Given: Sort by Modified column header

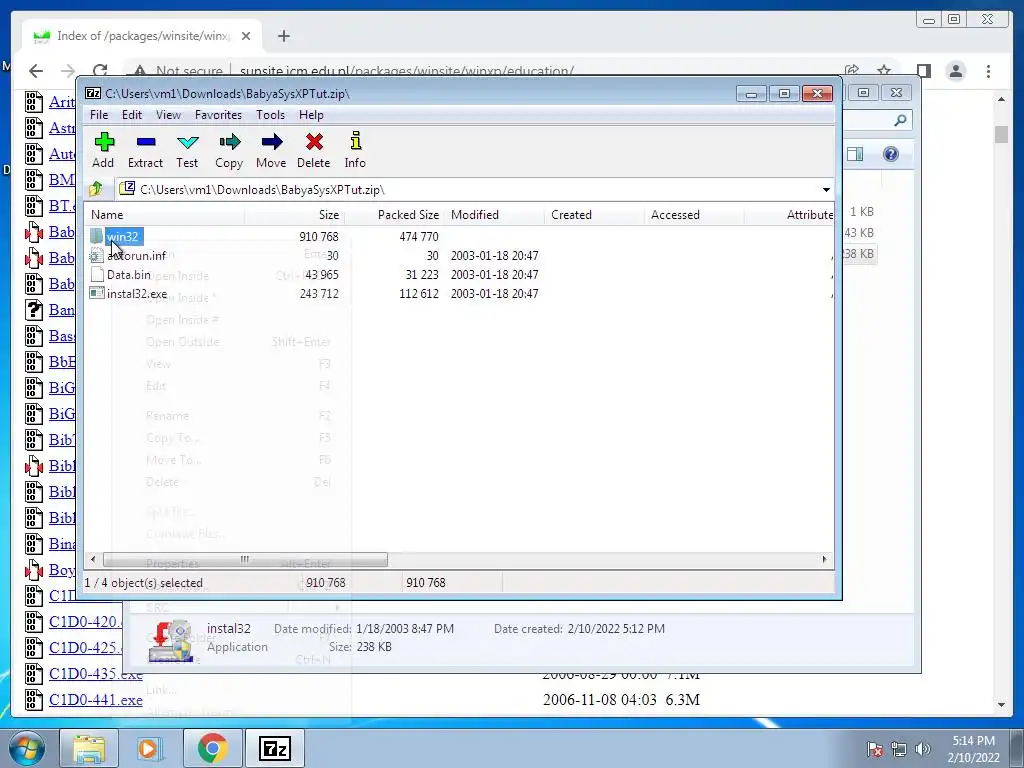Looking at the screenshot, I should click(494, 215).
